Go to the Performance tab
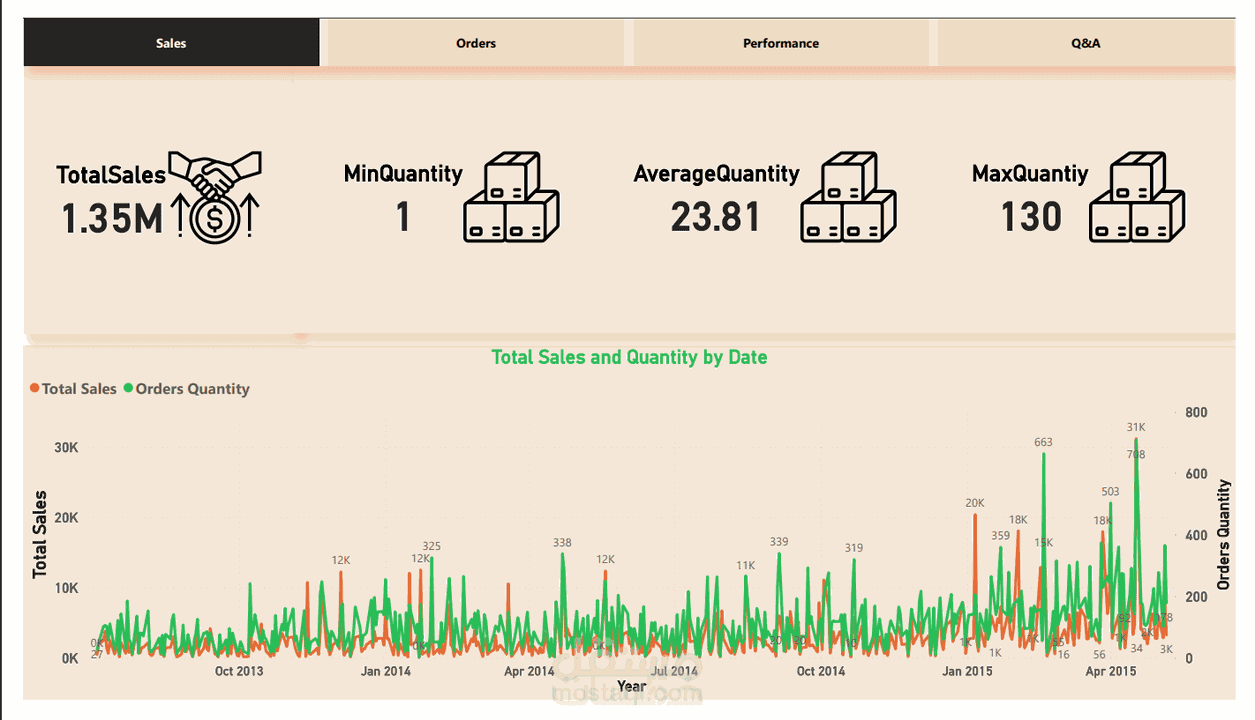Screen dimensions: 1255x720 [781, 43]
